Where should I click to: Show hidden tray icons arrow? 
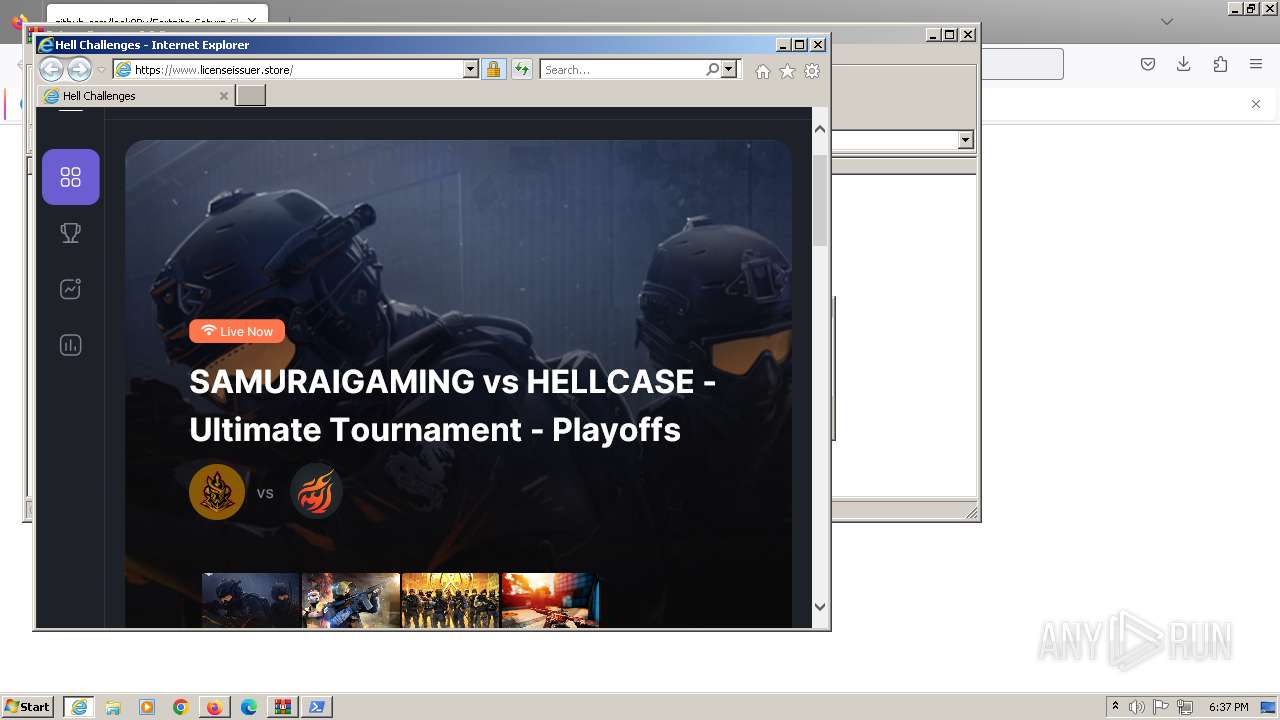tap(1115, 707)
